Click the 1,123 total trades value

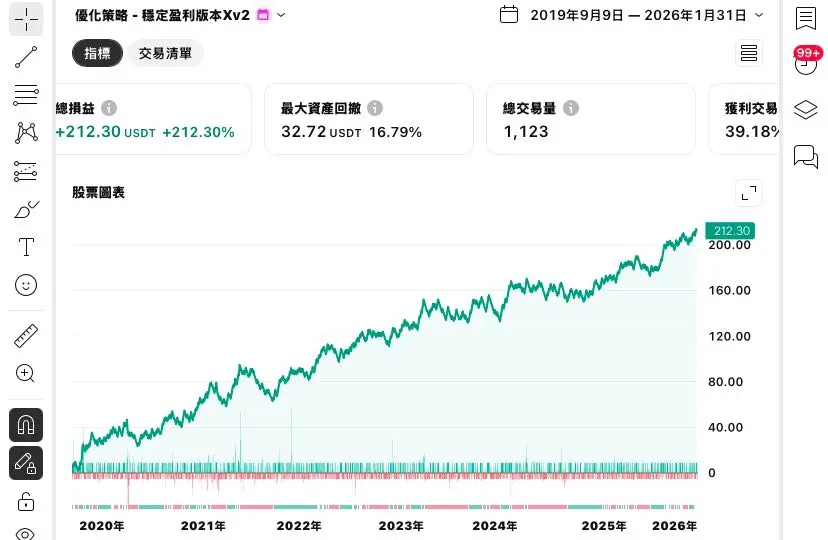coord(526,132)
